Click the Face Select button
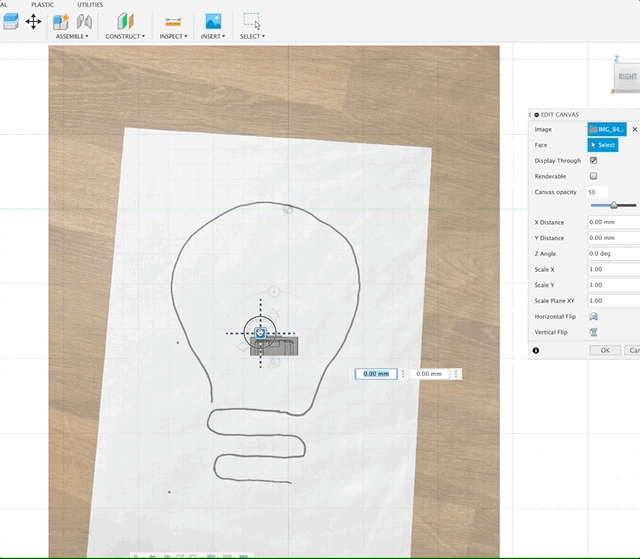 click(x=603, y=145)
